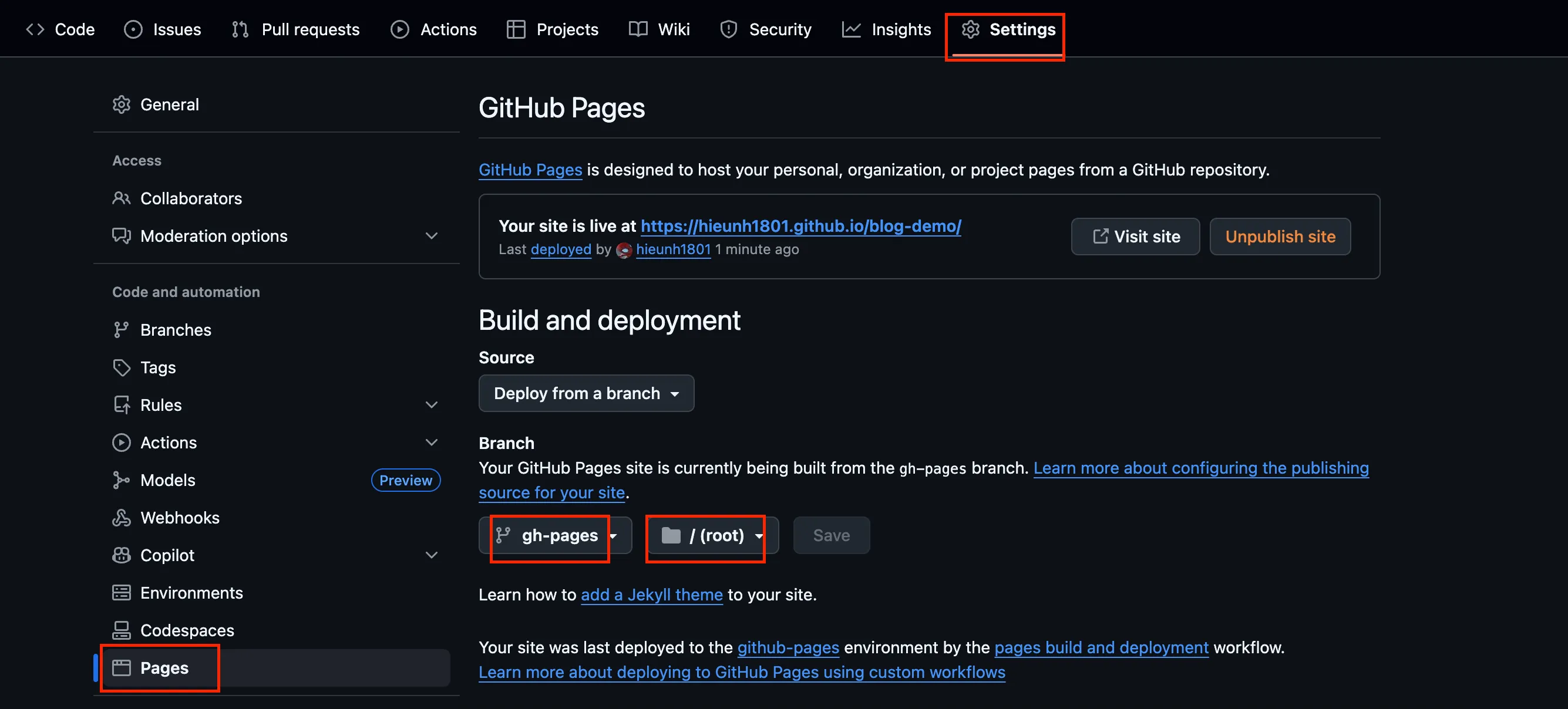Click the Models icon in sidebar
Image resolution: width=1568 pixels, height=709 pixels.
coord(121,480)
